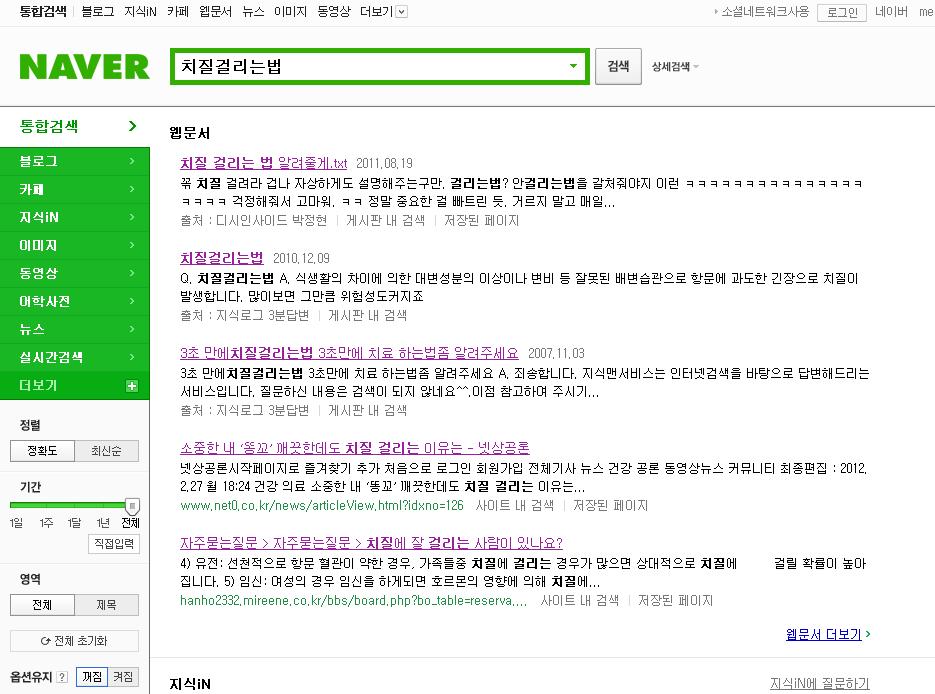Click the question mark help icon next to 옵션유지
The image size is (935, 694).
pos(62,677)
